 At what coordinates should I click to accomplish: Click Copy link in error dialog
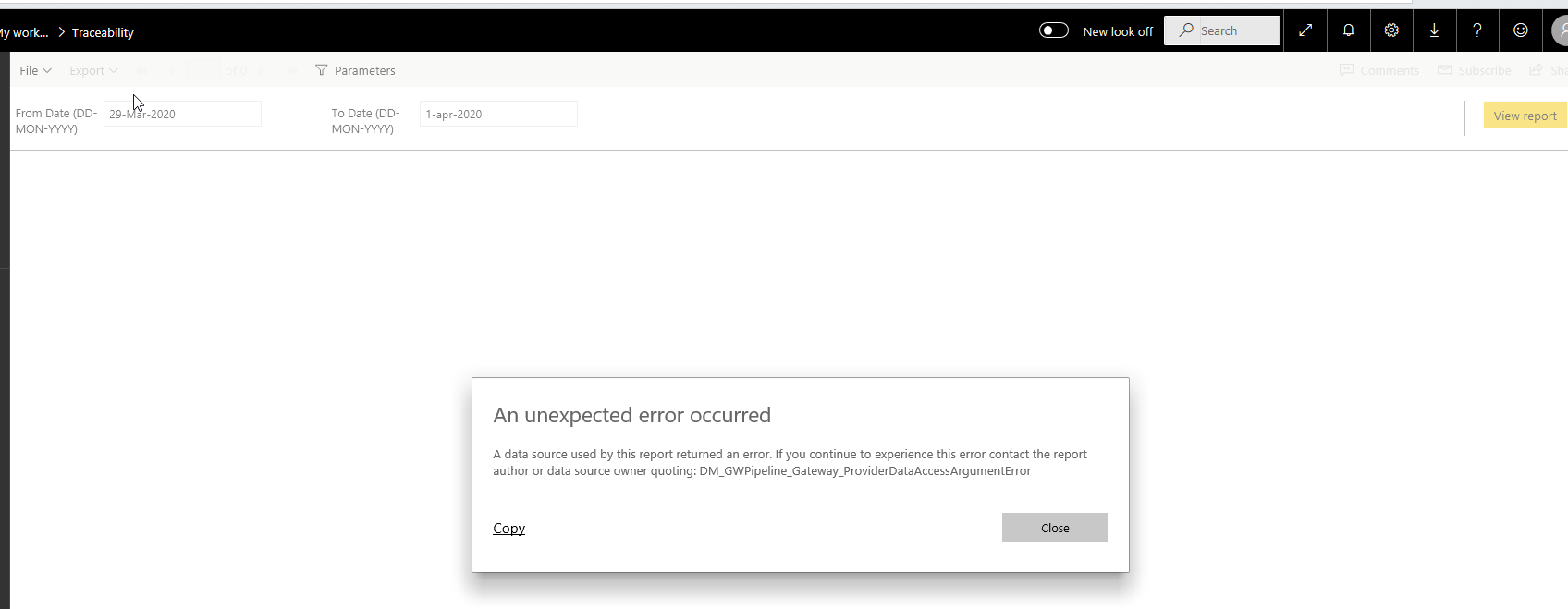508,528
